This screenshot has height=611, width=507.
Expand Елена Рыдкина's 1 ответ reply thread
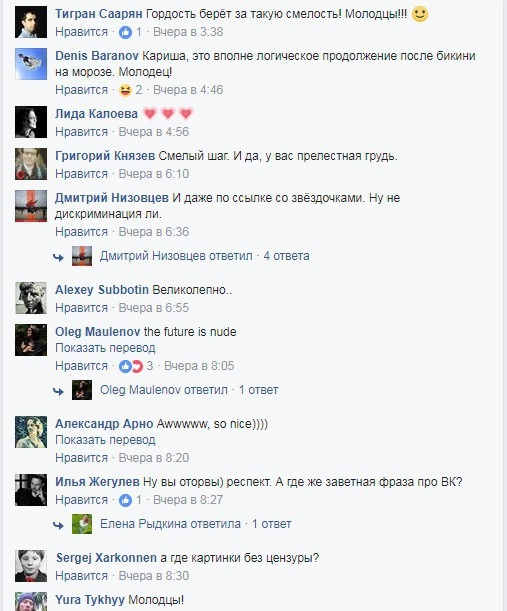pyautogui.click(x=272, y=524)
